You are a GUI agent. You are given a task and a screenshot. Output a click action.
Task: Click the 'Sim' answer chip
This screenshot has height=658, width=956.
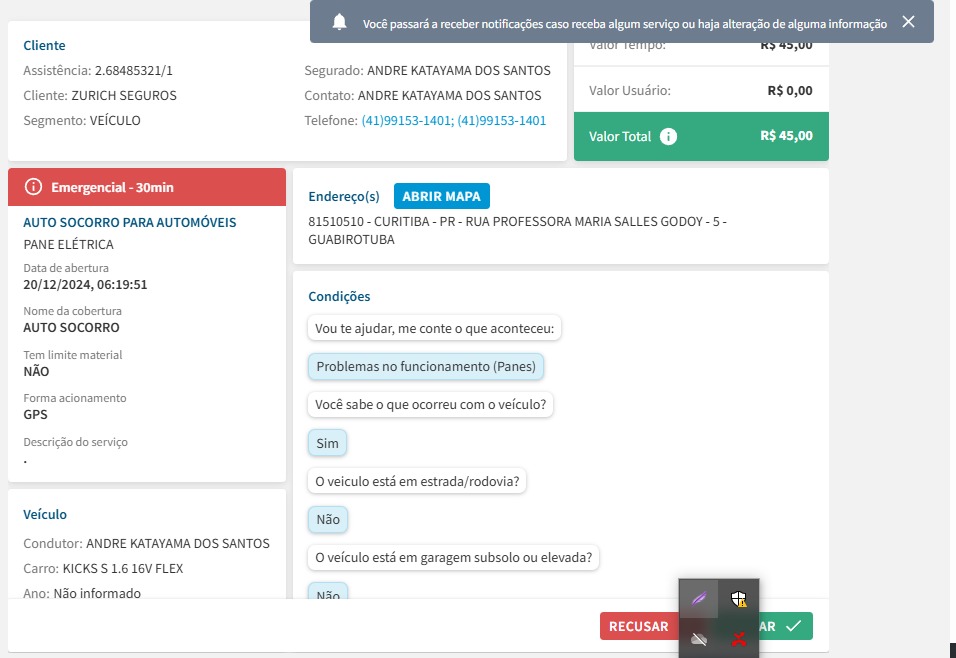click(x=327, y=443)
